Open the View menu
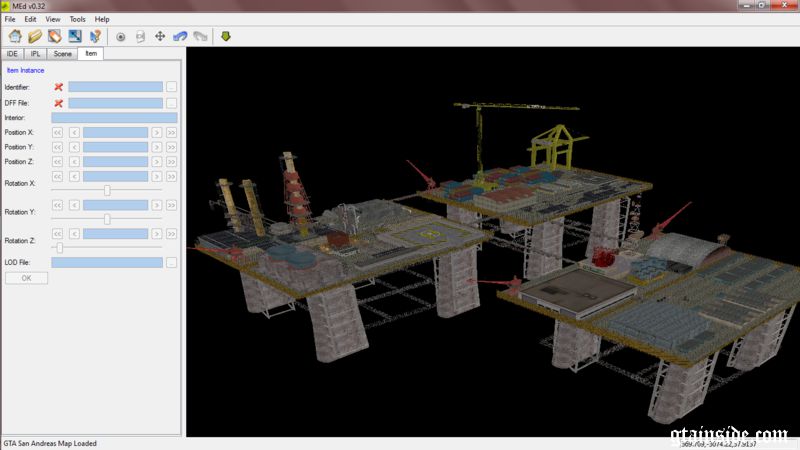Image resolution: width=800 pixels, height=450 pixels. coord(53,19)
